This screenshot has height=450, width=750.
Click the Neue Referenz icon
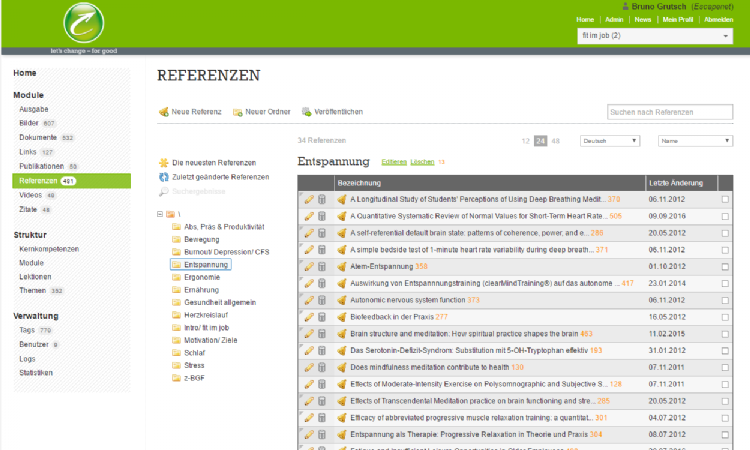[163, 112]
